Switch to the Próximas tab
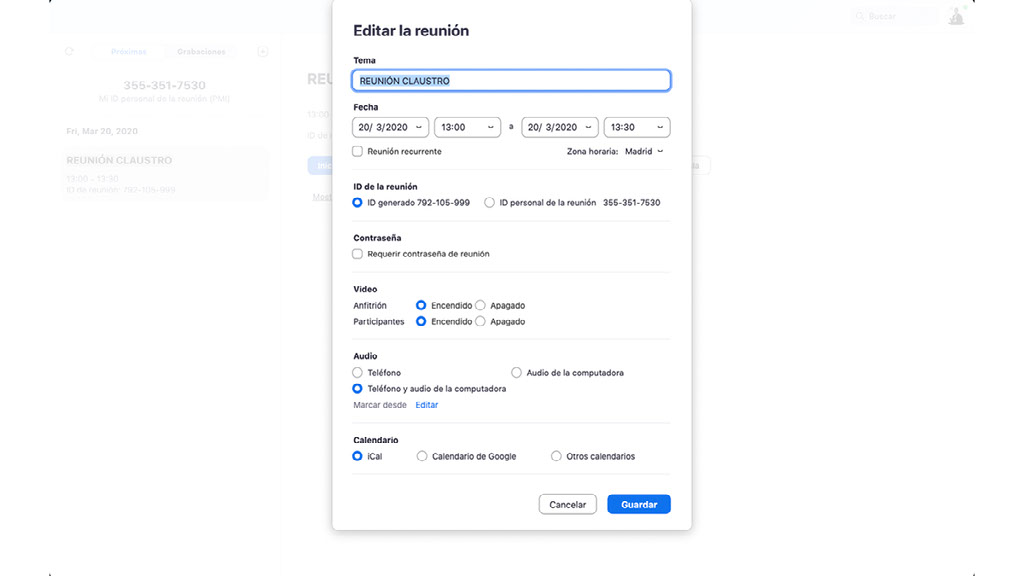 tap(129, 51)
